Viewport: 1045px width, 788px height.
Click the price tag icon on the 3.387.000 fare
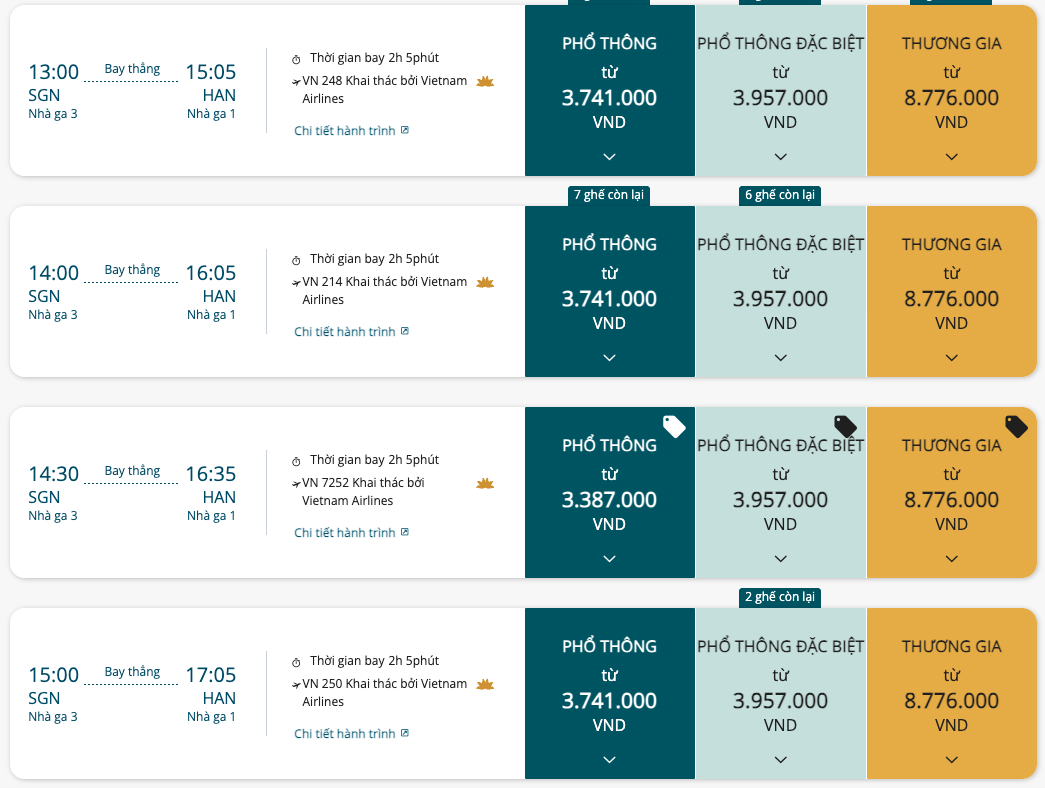pyautogui.click(x=674, y=427)
